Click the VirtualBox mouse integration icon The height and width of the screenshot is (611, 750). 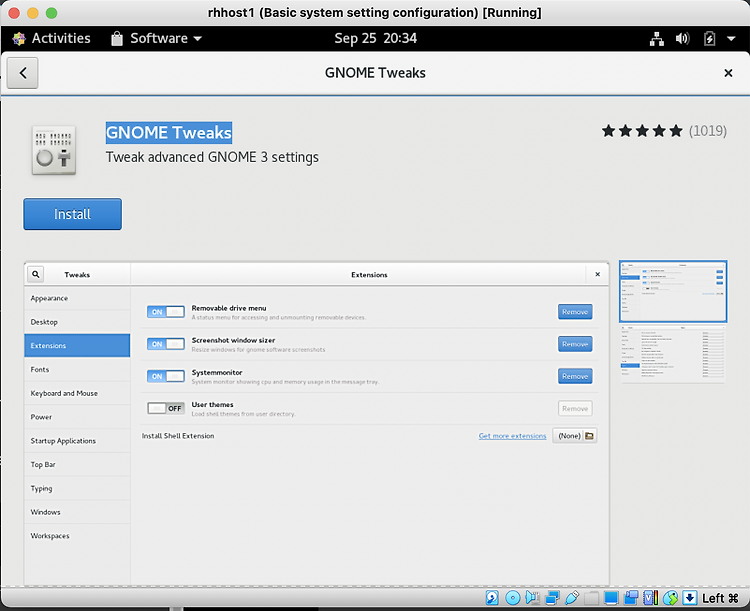tap(671, 598)
